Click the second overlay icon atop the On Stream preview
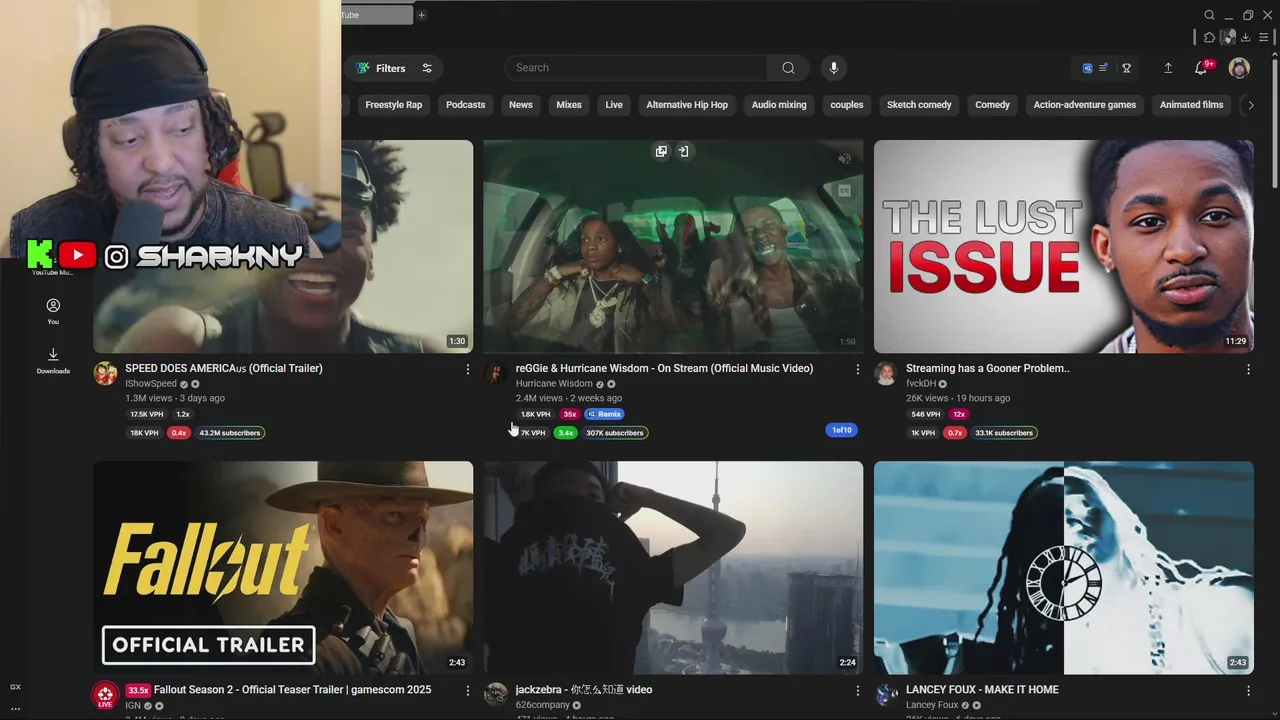The width and height of the screenshot is (1280, 720). pyautogui.click(x=684, y=152)
